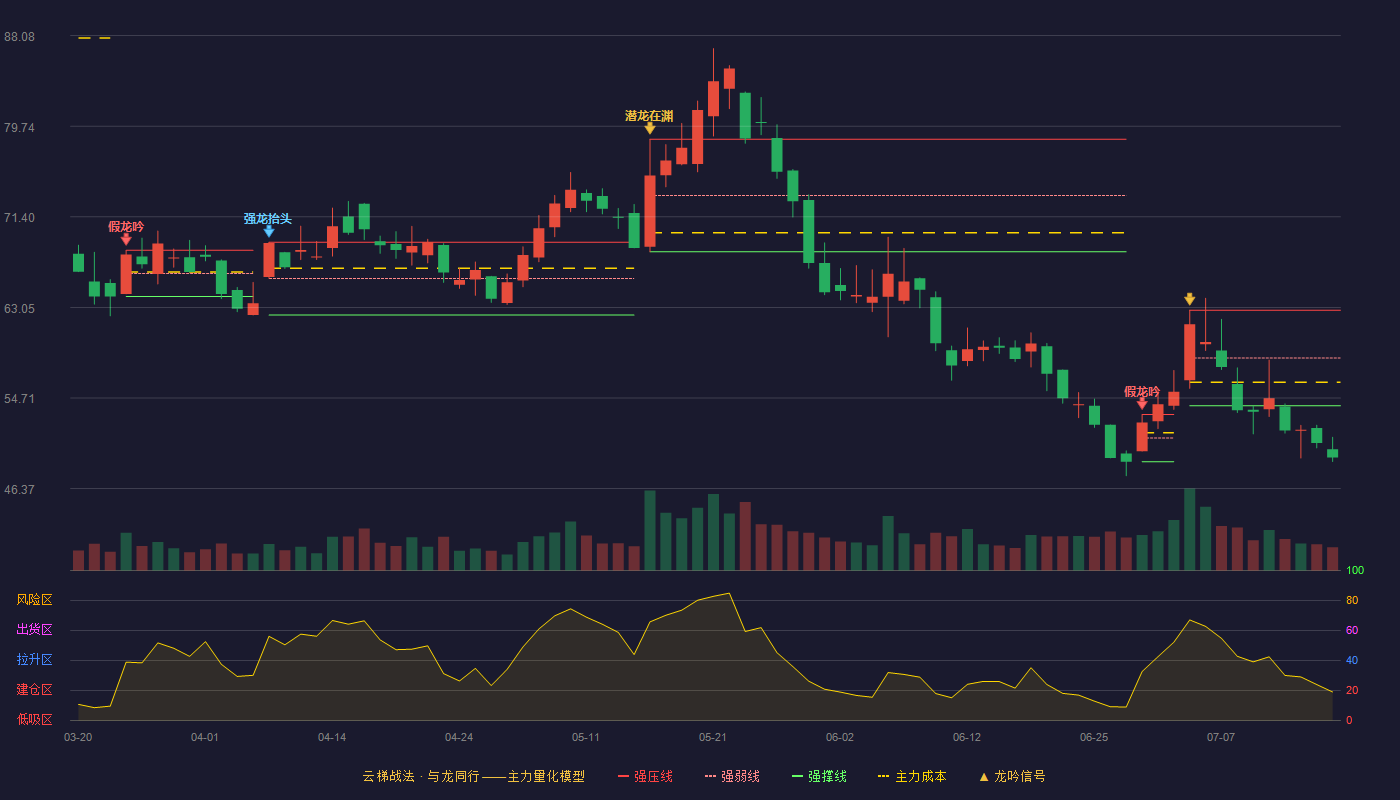Viewport: 1400px width, 800px height.
Task: Click the 04-24 date label
Action: tap(459, 737)
